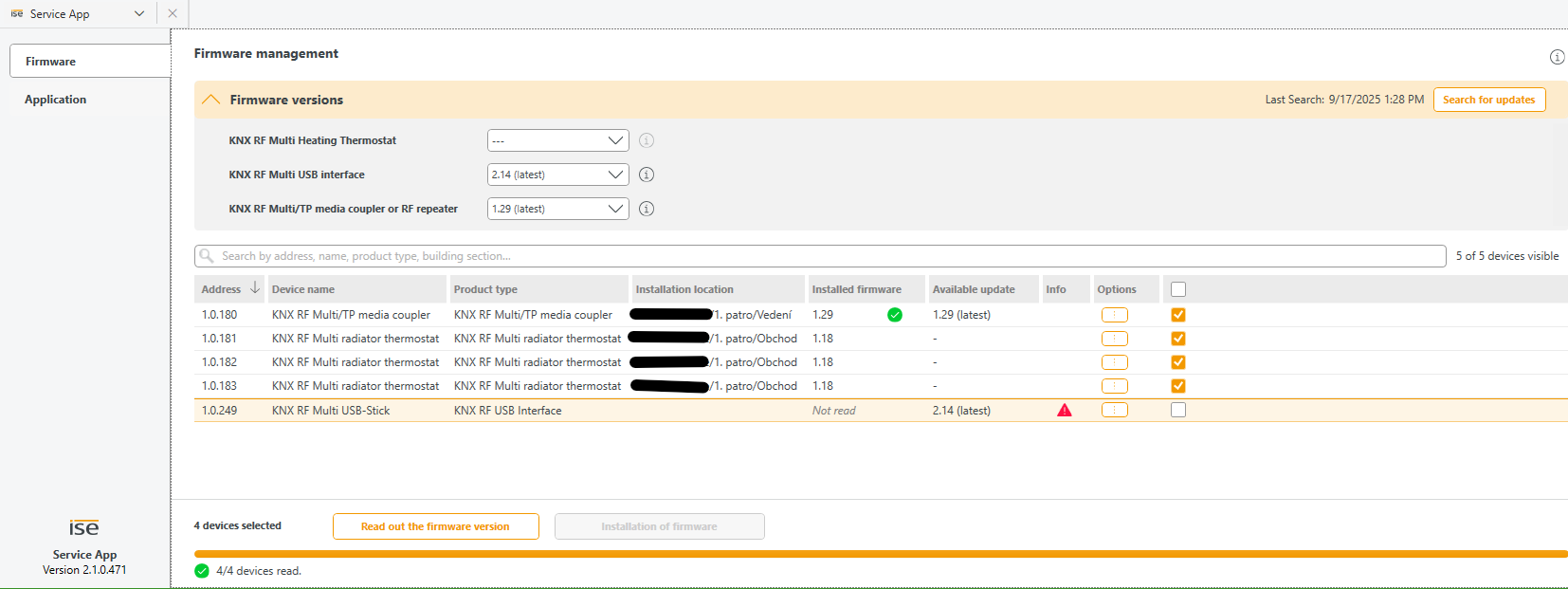The width and height of the screenshot is (1568, 589).
Task: Click KNX RF USB Interface product type
Action: pyautogui.click(x=507, y=411)
